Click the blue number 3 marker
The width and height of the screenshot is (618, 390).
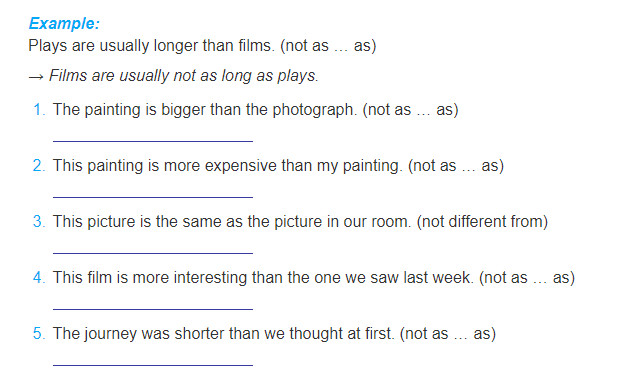coord(39,221)
